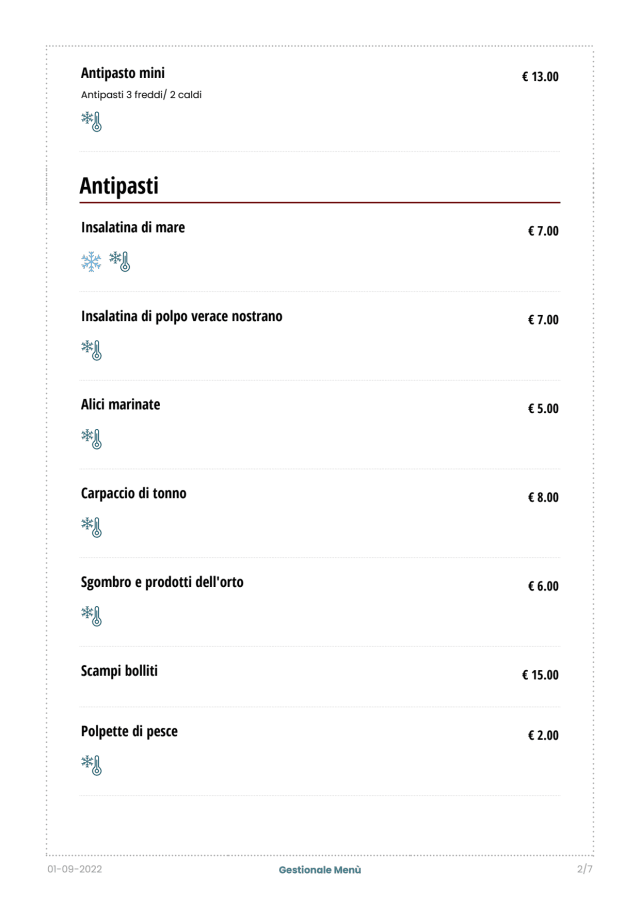Click the large snowflake icon under Insalatina di mare
This screenshot has width=640, height=905.
click(x=92, y=262)
